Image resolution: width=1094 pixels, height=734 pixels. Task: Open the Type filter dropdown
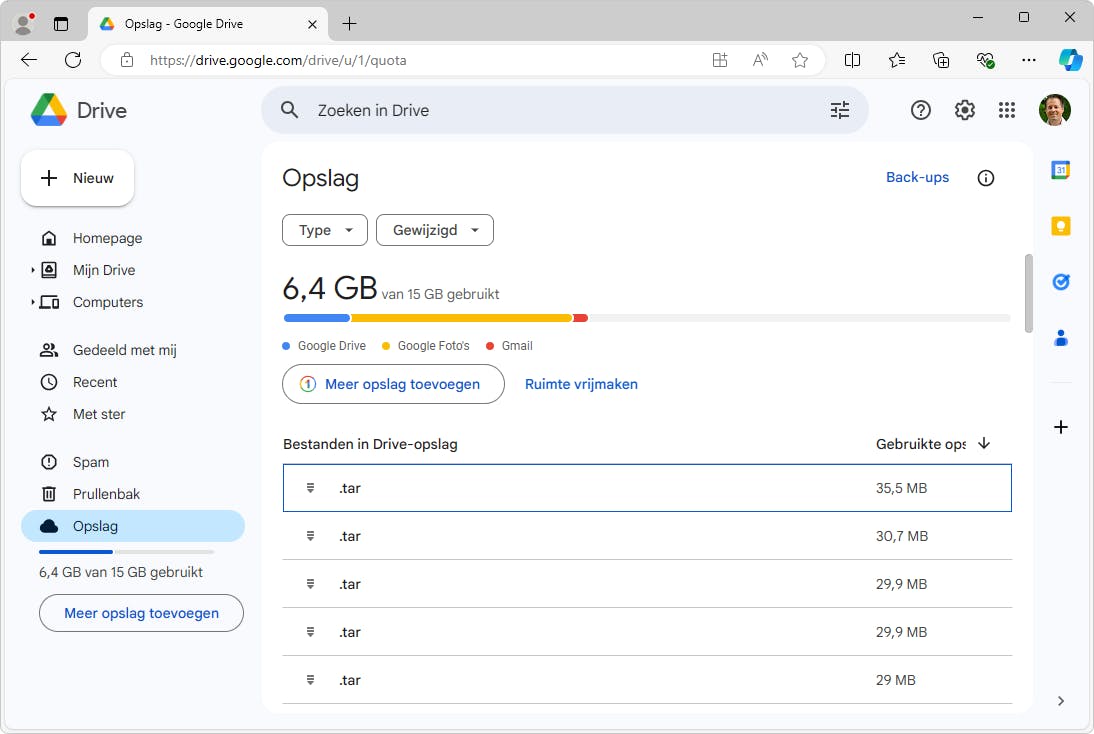[325, 230]
